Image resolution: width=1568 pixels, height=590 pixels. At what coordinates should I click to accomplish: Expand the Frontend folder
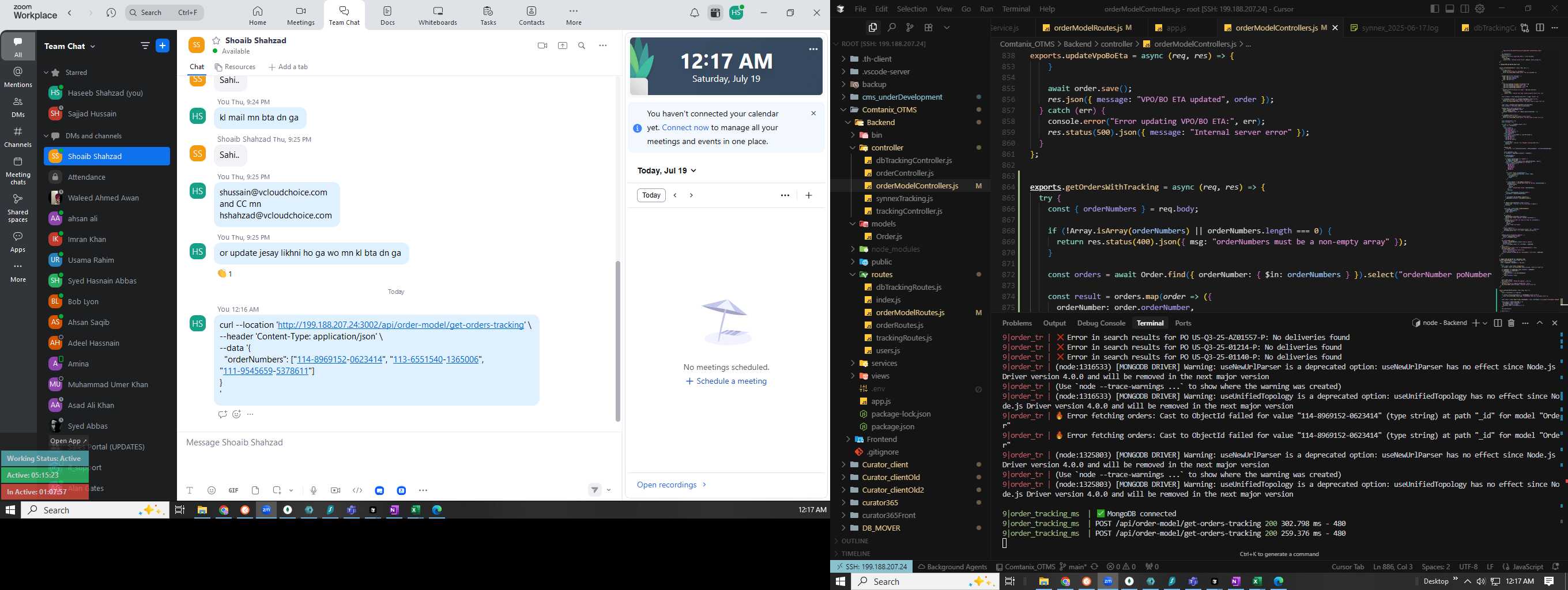tap(881, 439)
